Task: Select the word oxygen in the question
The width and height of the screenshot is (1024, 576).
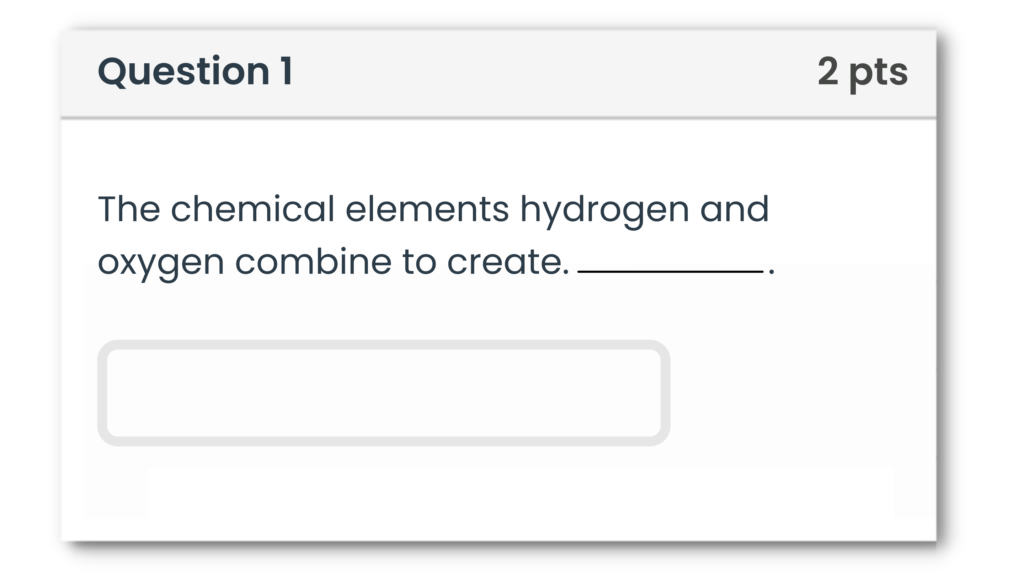Action: point(160,261)
